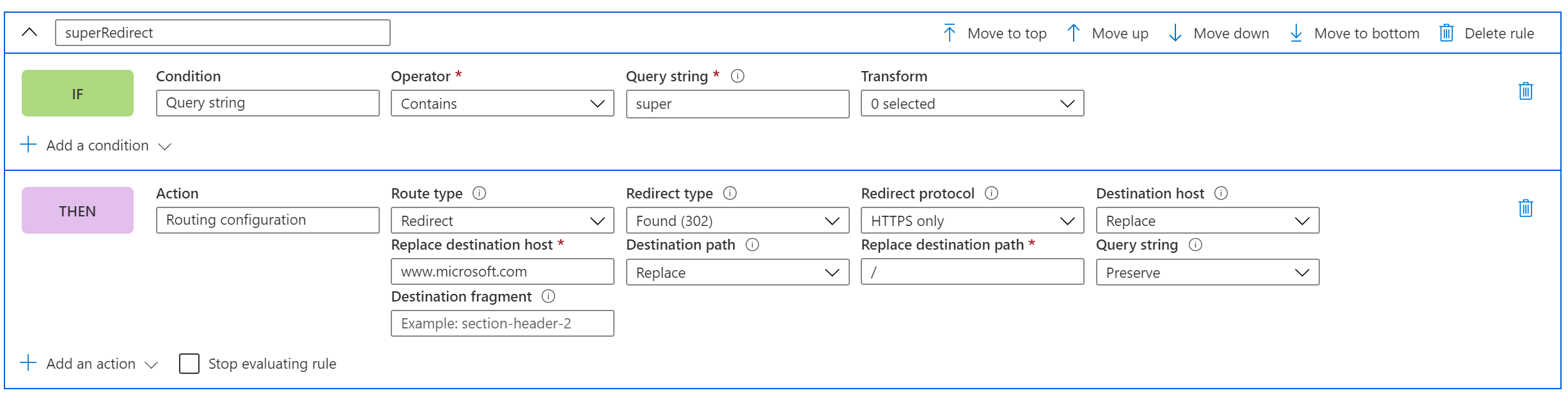
Task: Enable the Stop evaluating rule checkbox
Action: coord(189,364)
